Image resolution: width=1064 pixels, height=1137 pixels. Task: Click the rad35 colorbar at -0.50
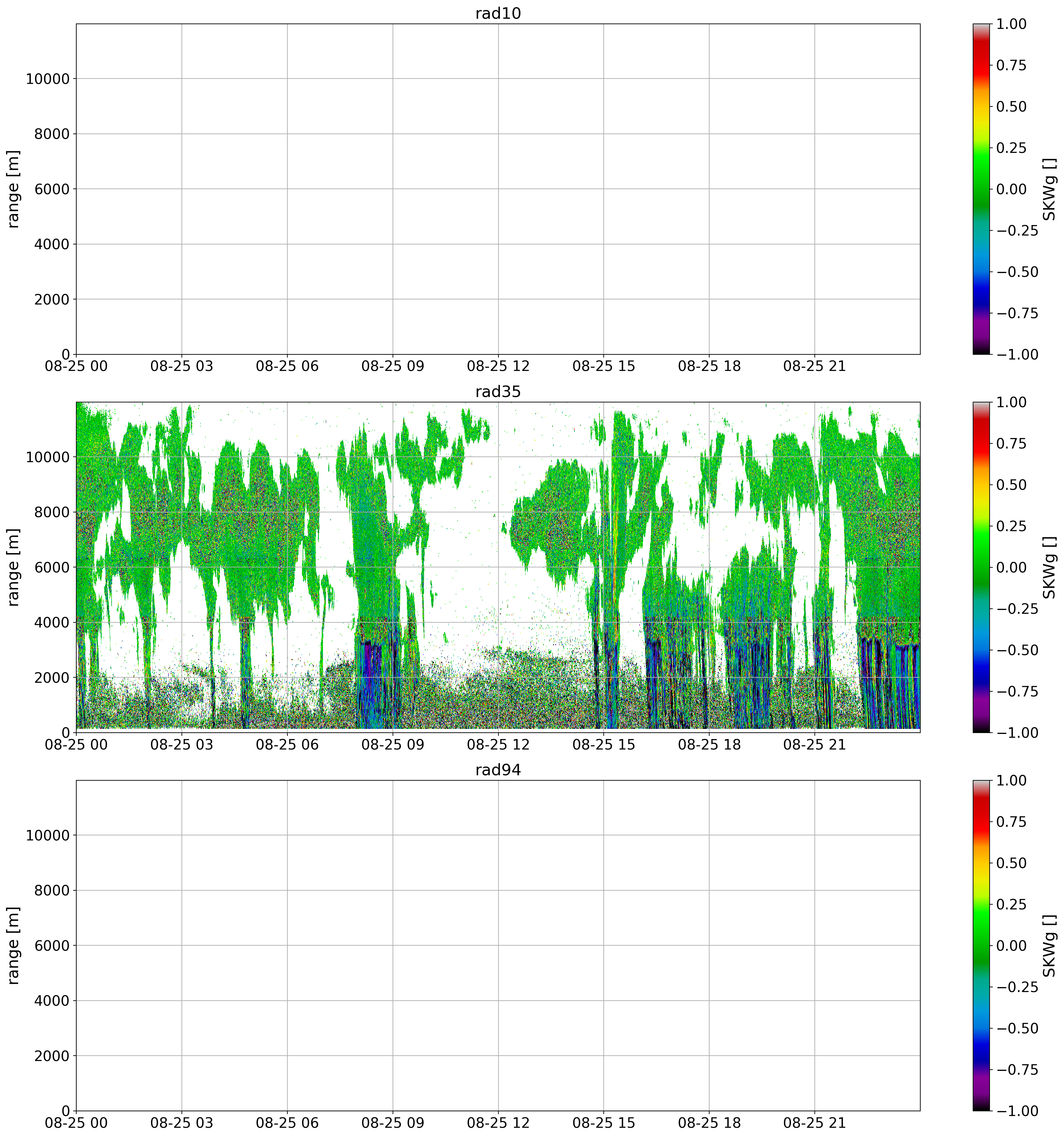[x=980, y=650]
